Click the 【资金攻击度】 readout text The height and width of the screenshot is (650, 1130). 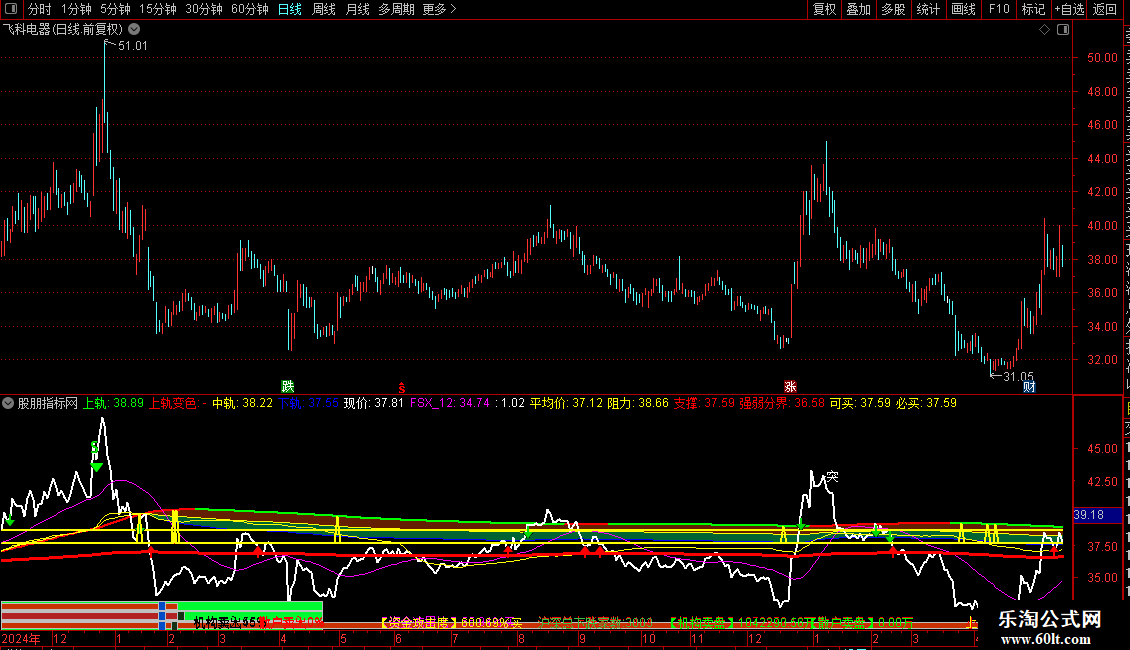click(x=419, y=622)
